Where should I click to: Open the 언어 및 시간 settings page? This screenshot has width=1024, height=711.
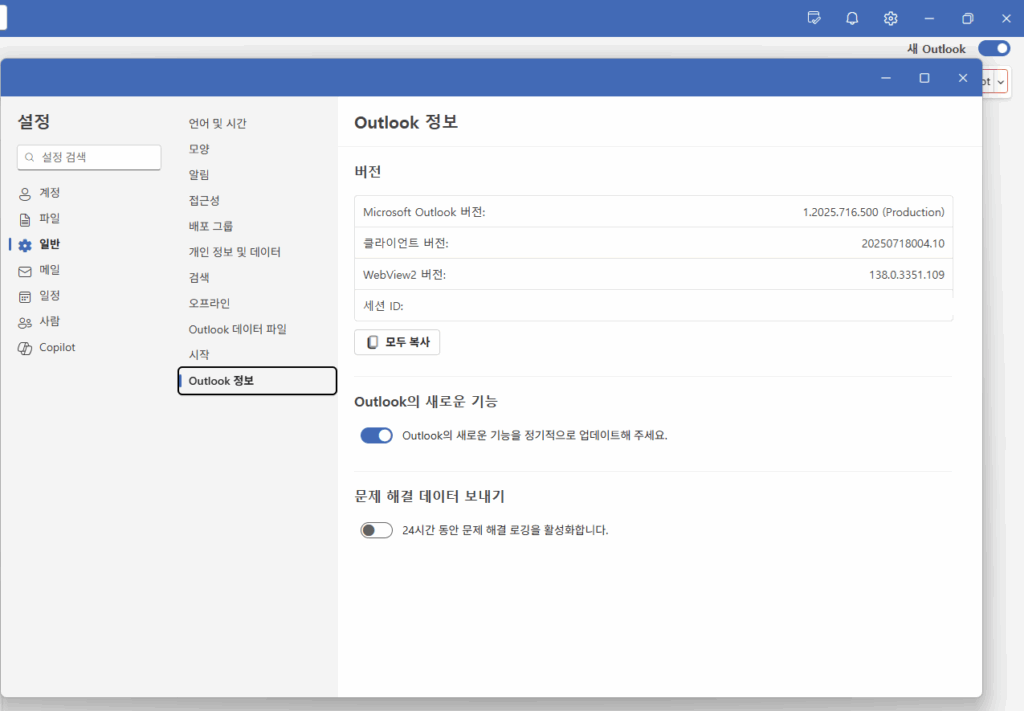(x=217, y=124)
